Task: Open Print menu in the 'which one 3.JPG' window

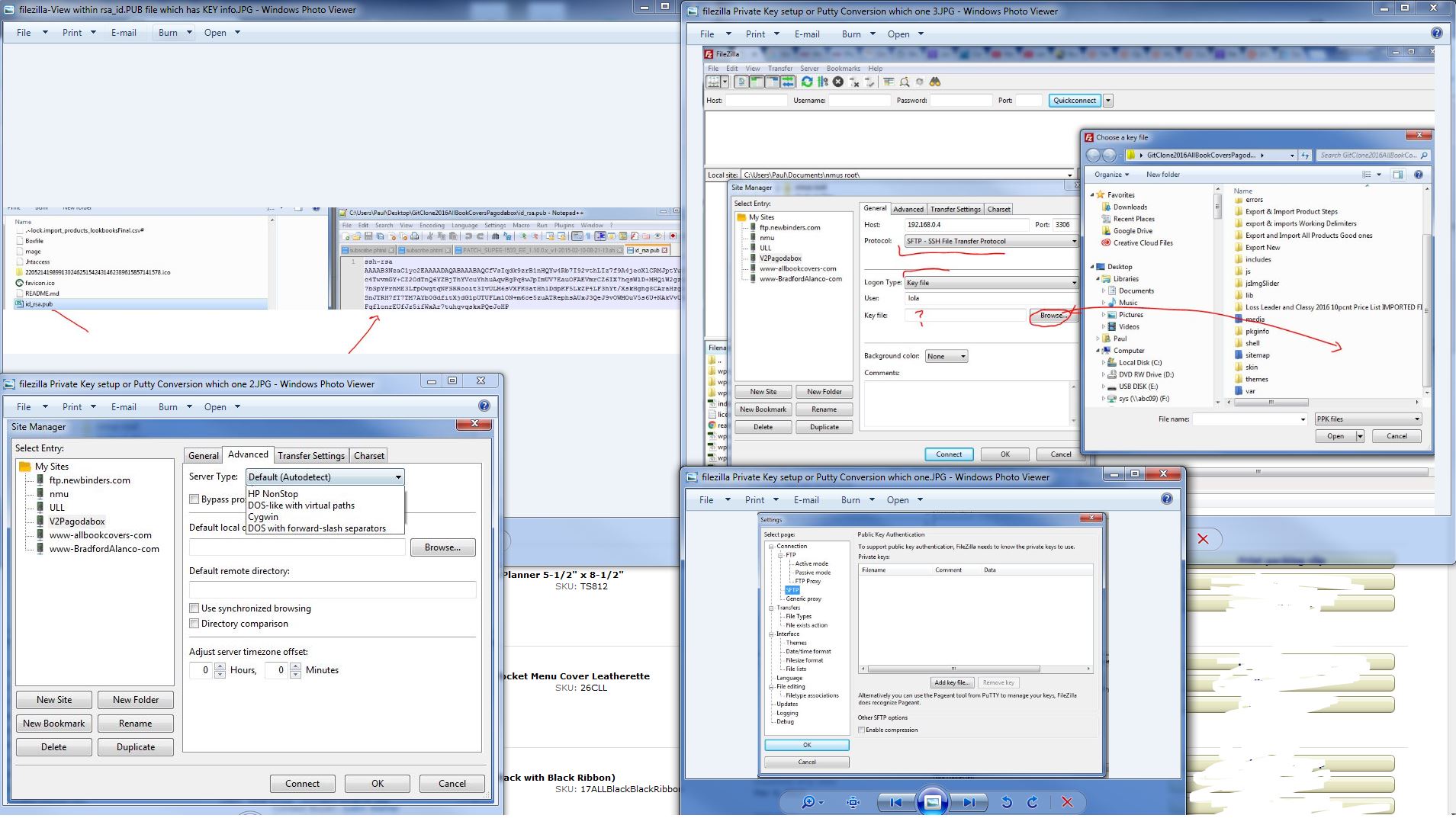Action: (x=762, y=34)
